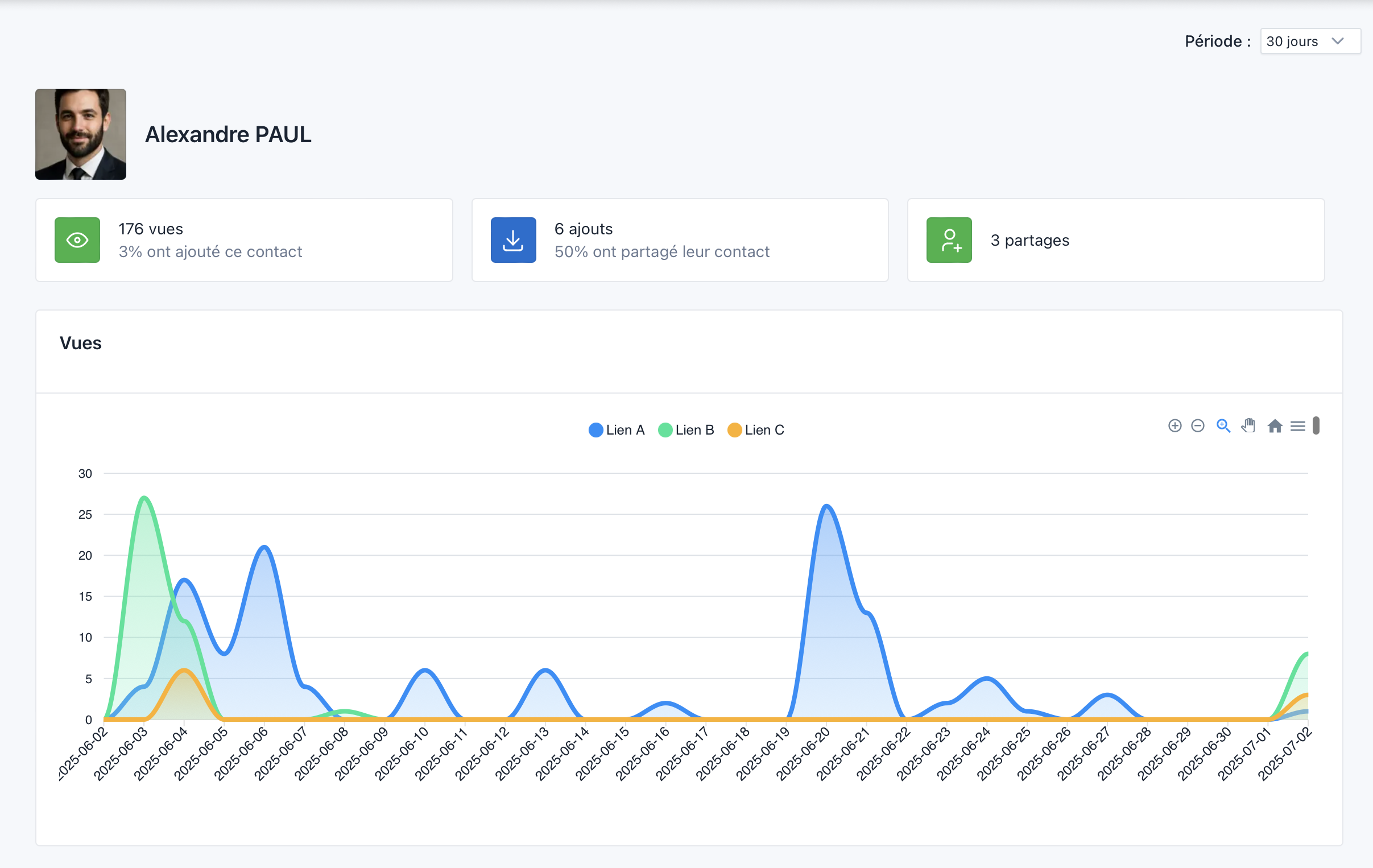The image size is (1373, 868).
Task: Click the 3 partages stat card
Action: [1115, 240]
